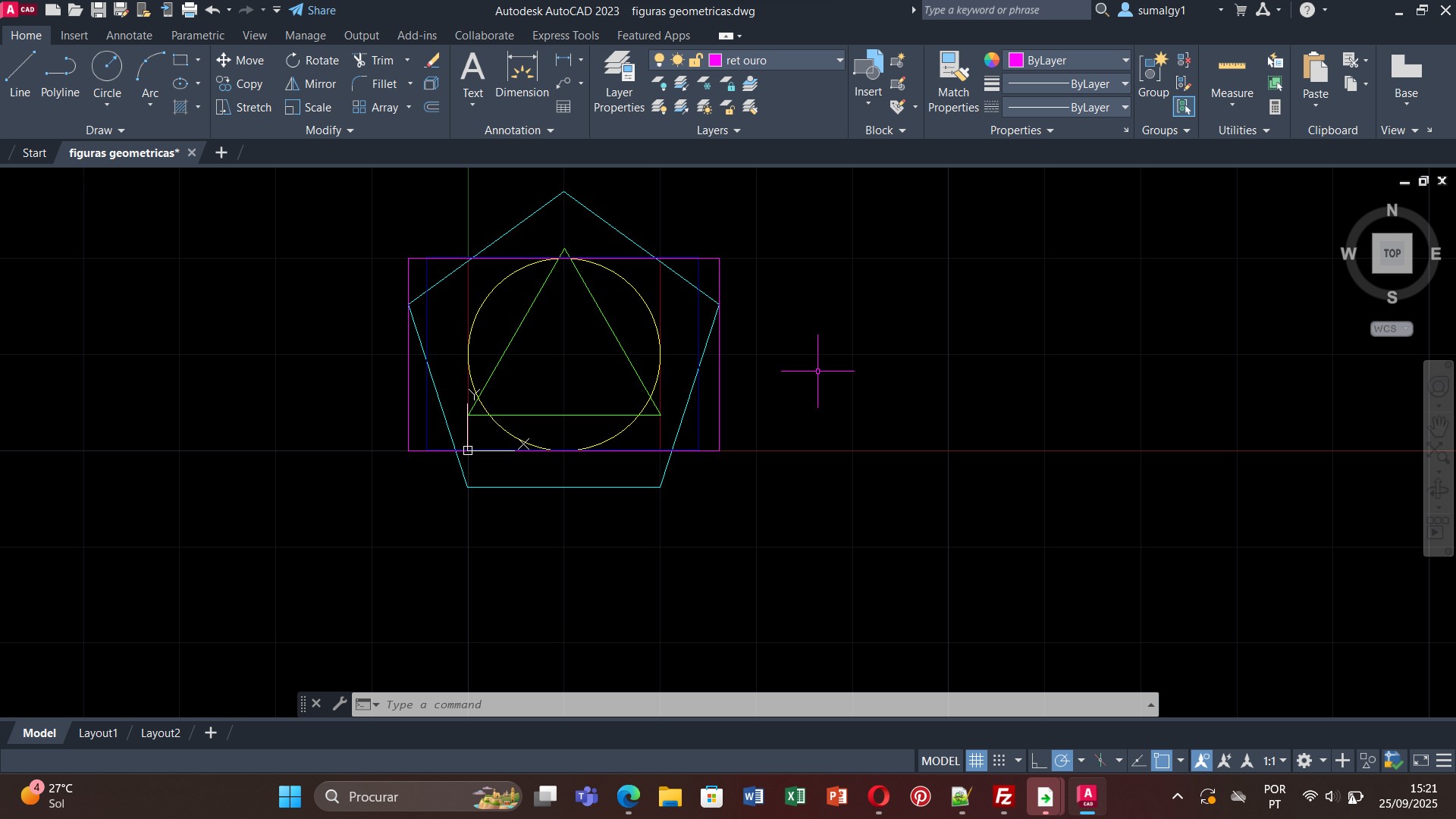This screenshot has height=819, width=1456.
Task: Switch to the Annotate ribbon tab
Action: coord(129,36)
